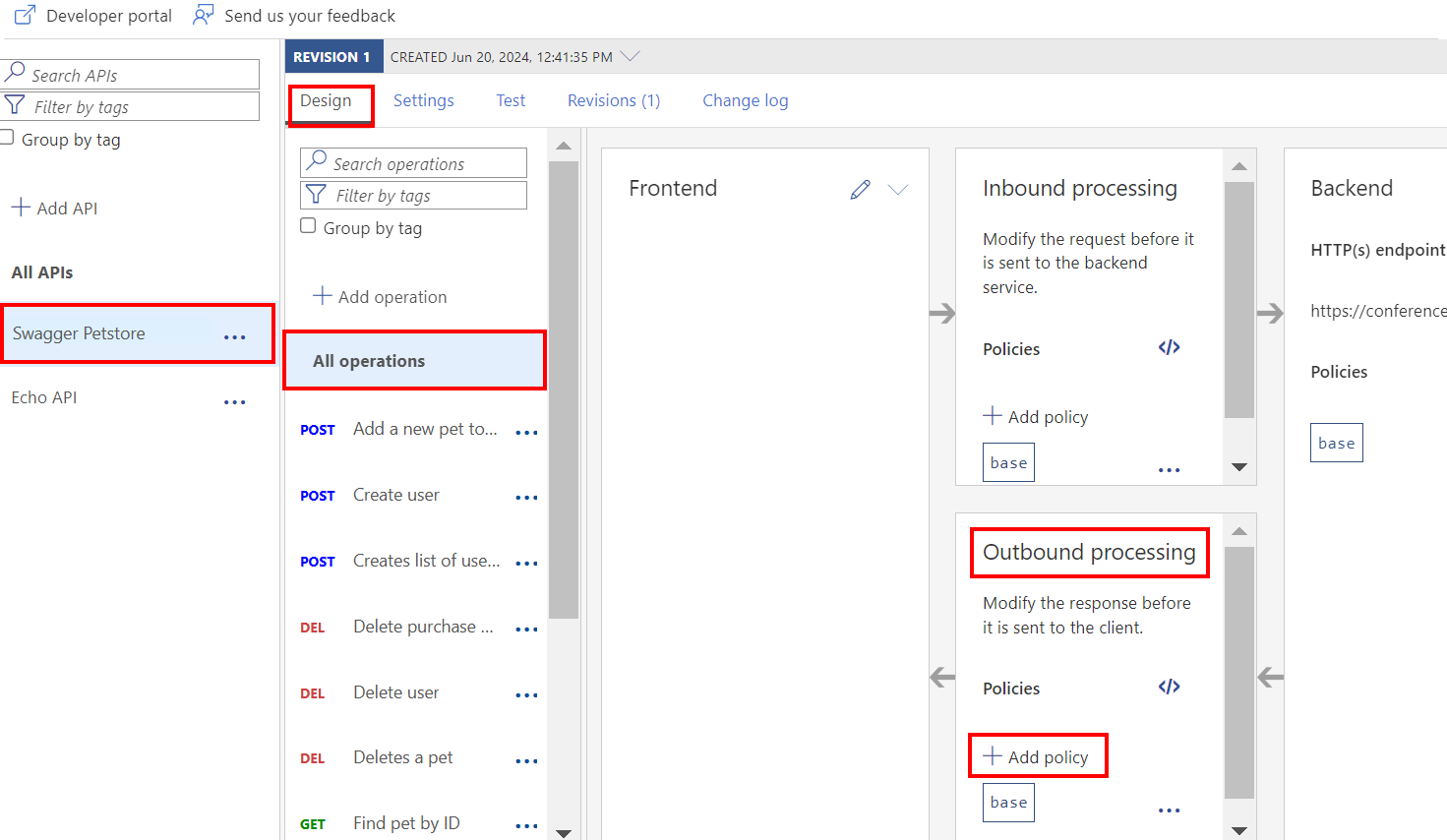The image size is (1447, 840).
Task: Click the operations Filter by tags funnel icon
Action: (x=316, y=194)
